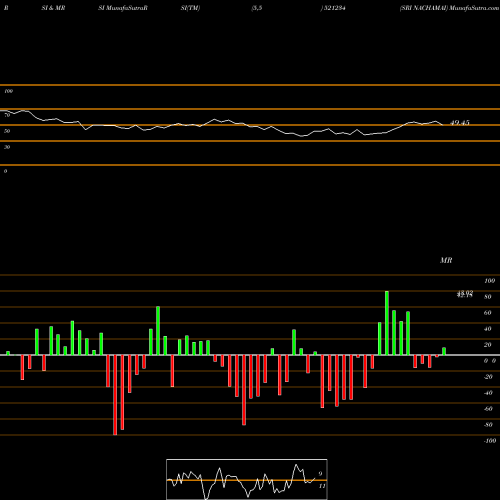Click the -40 label on the MR axis
Image resolution: width=500 pixels, height=500 pixels.
488,393
